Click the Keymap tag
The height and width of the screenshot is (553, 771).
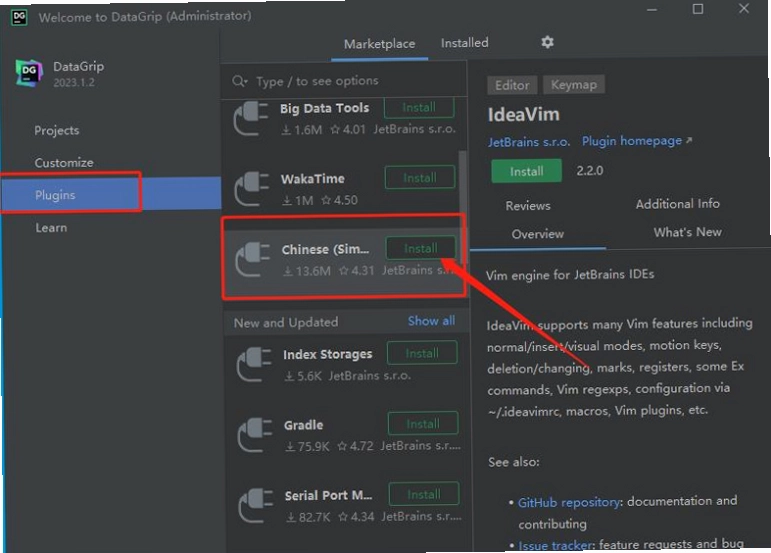[574, 85]
